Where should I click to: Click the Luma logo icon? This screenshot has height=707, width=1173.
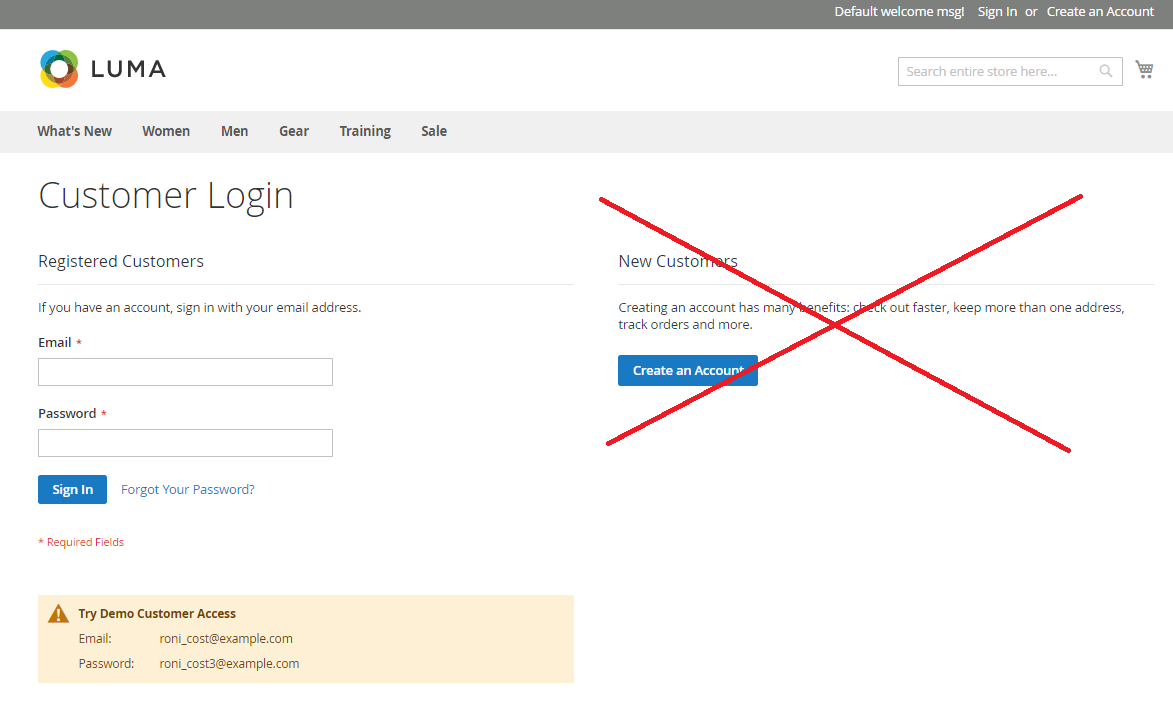coord(59,69)
